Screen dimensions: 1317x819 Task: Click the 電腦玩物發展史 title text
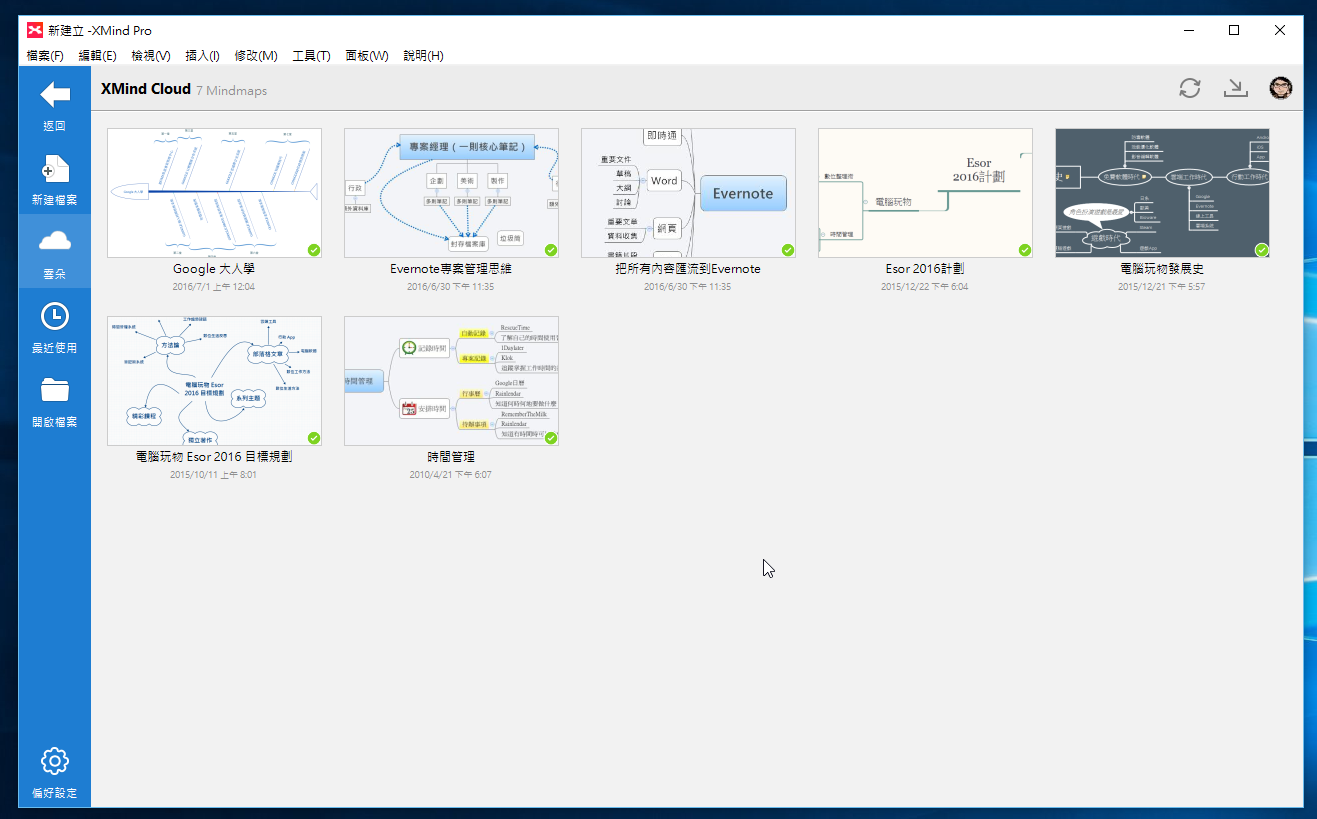click(1162, 269)
